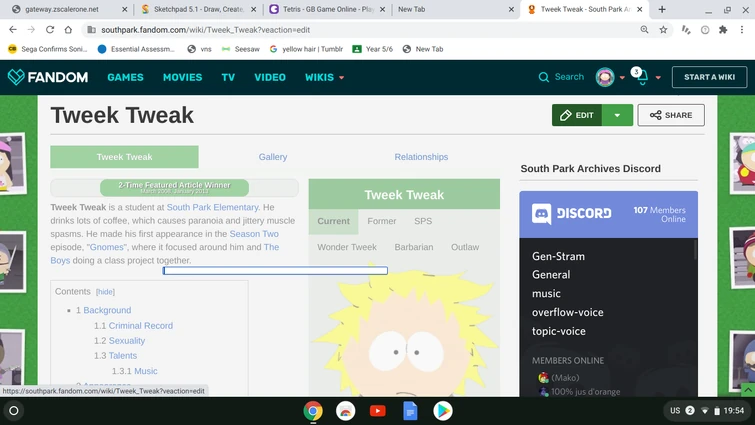755x425 pixels.
Task: Open TV in Fandom navigation
Action: pyautogui.click(x=228, y=77)
